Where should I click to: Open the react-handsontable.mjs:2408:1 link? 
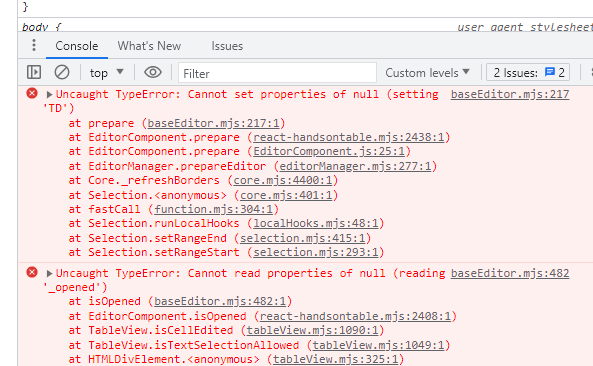(355, 316)
